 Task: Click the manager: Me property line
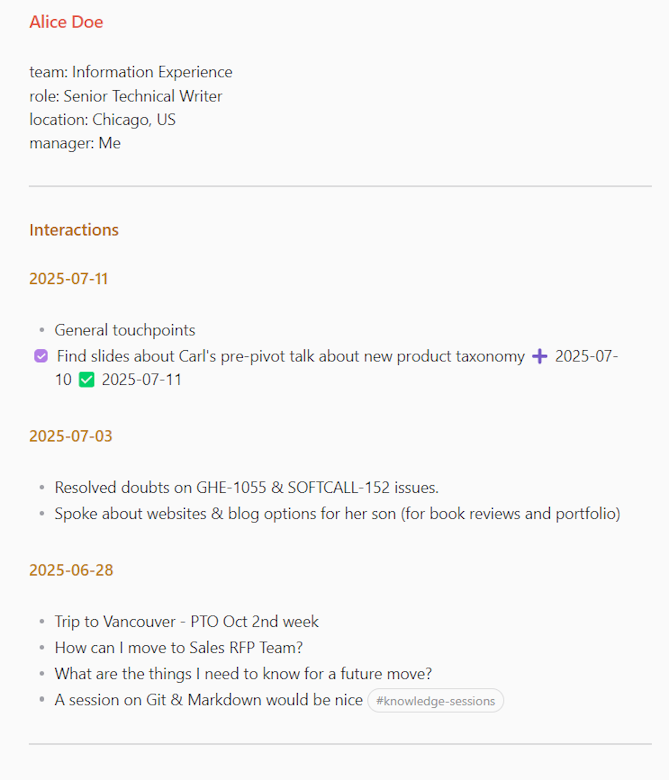pyautogui.click(x=75, y=143)
